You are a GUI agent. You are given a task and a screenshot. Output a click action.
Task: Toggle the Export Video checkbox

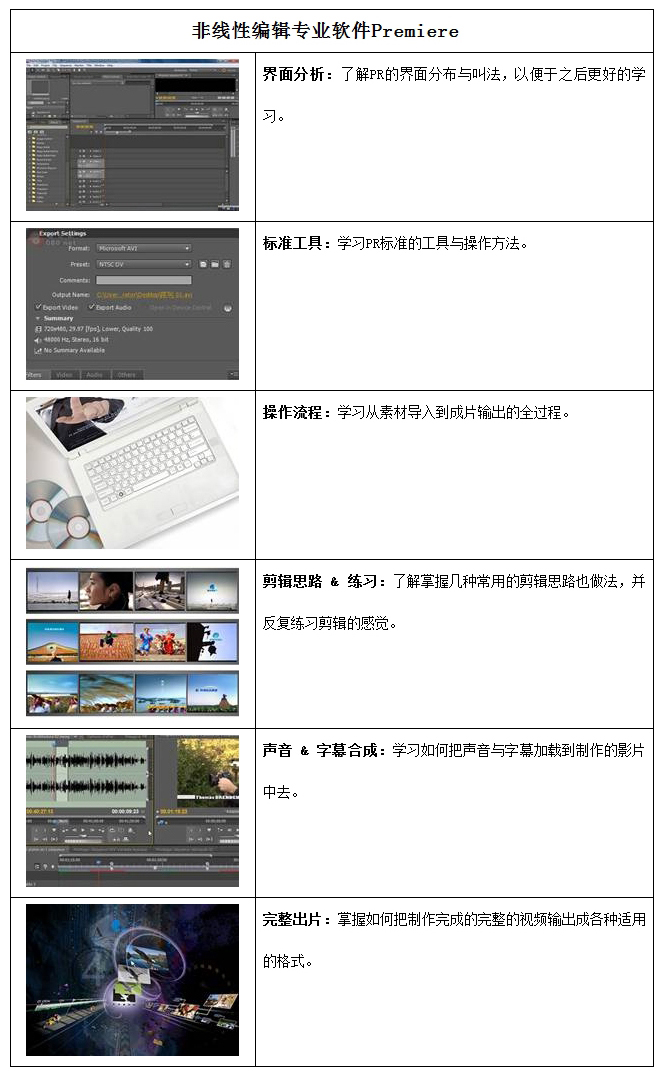(x=38, y=308)
